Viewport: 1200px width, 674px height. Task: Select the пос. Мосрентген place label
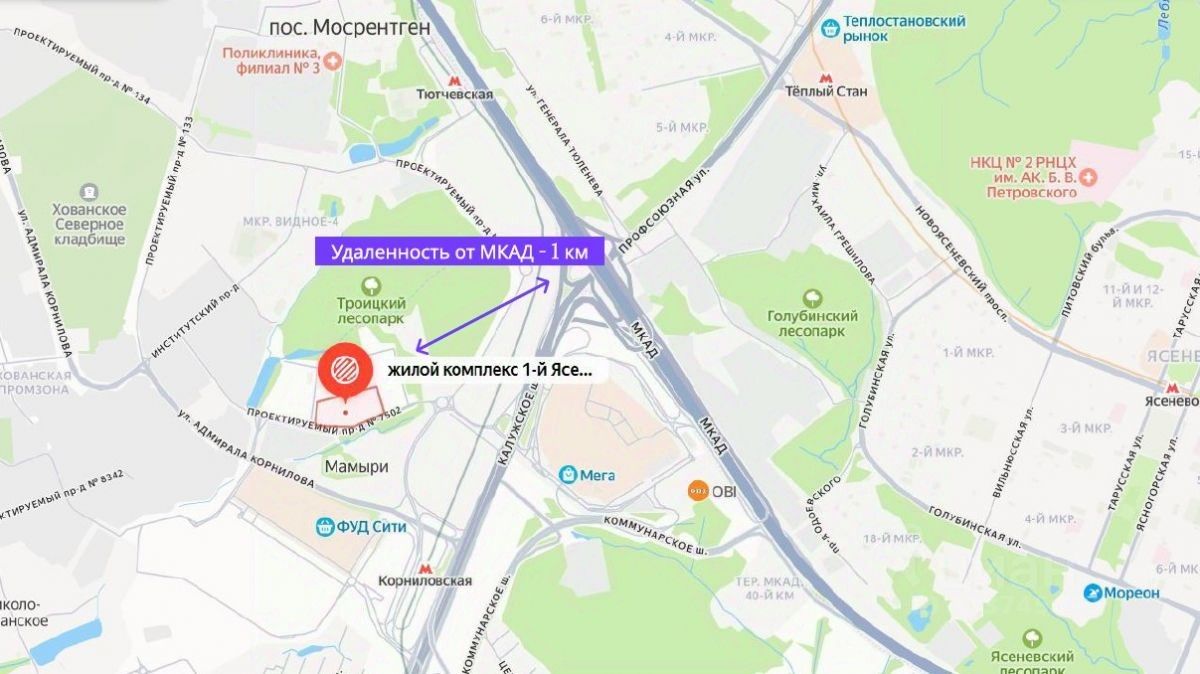(x=350, y=27)
